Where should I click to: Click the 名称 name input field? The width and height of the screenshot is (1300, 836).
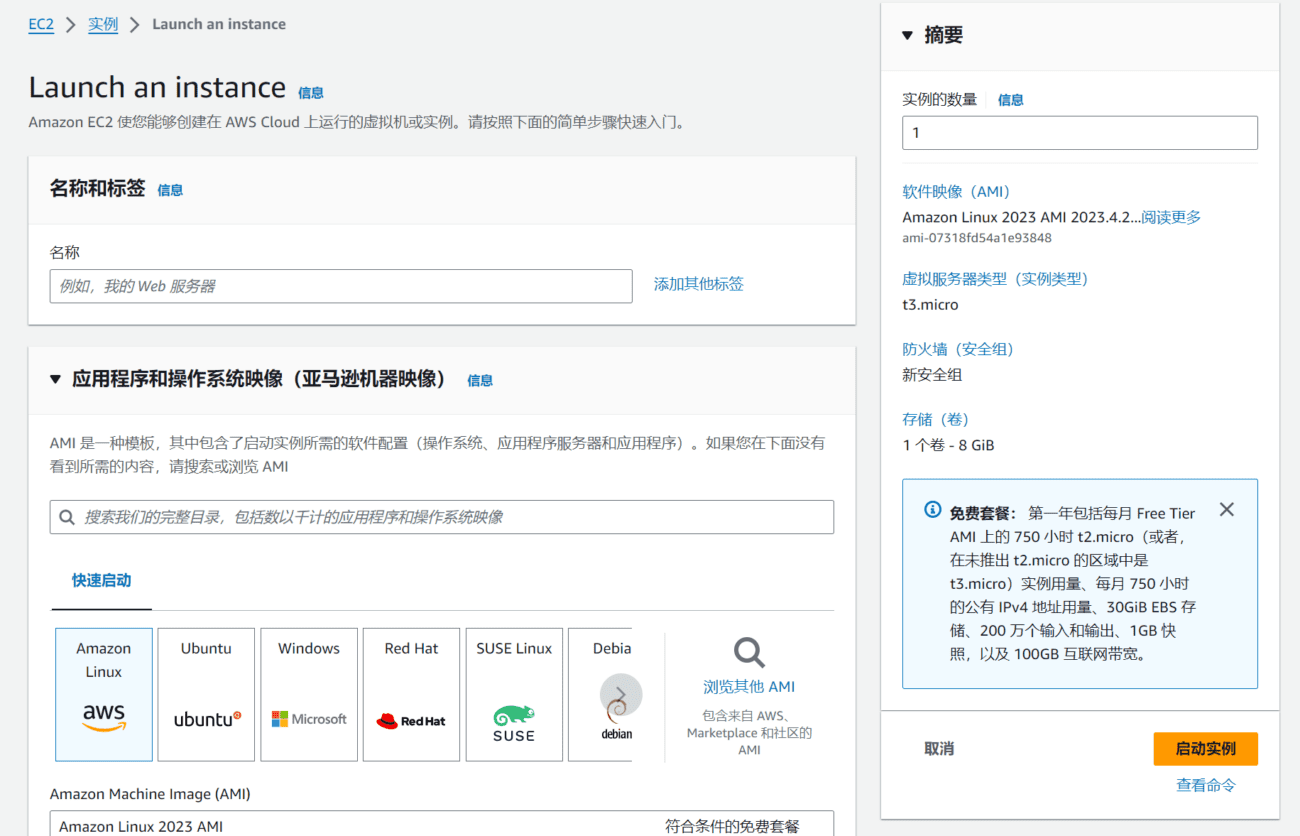[x=340, y=285]
